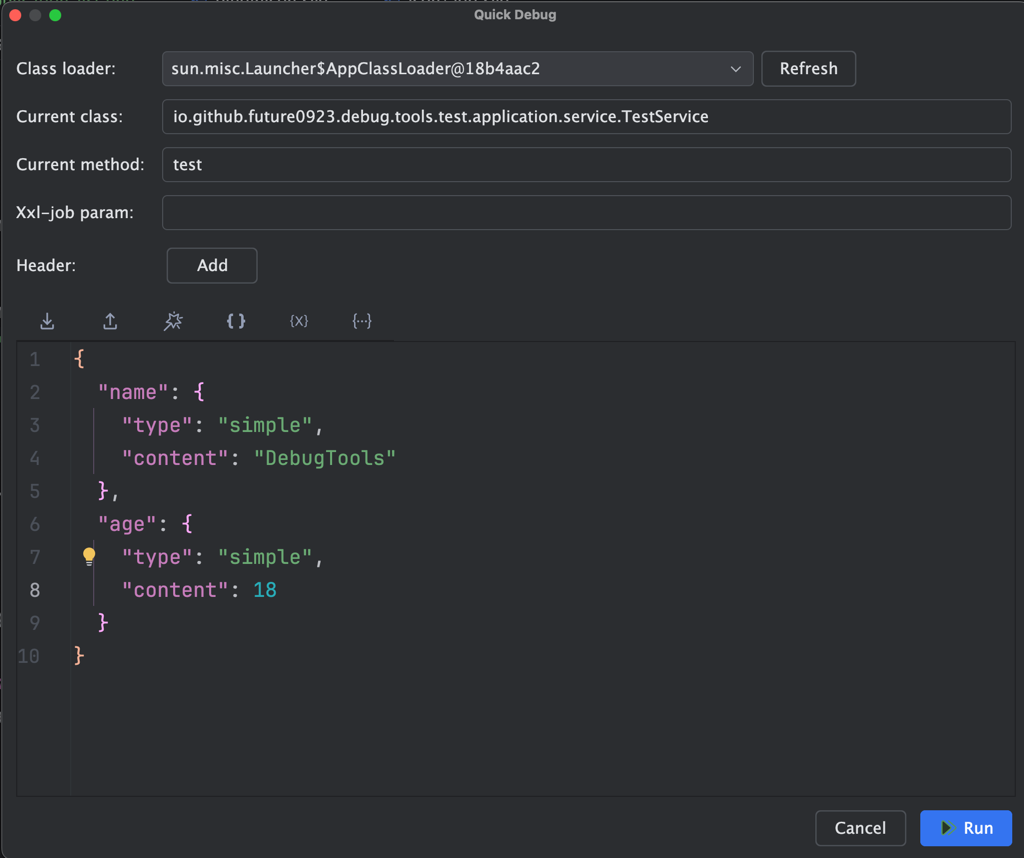Click the green maximize window button
The image size is (1024, 858).
[56, 15]
